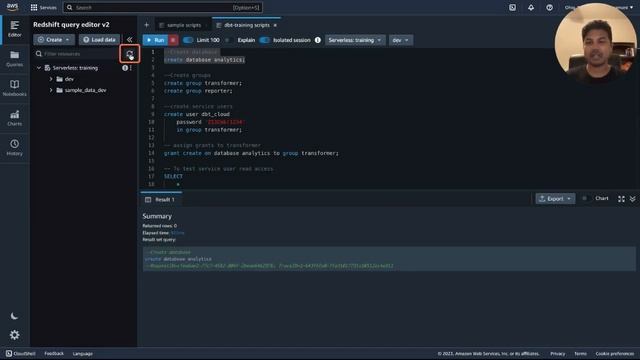This screenshot has height=360, width=640.
Task: Expand the dev database node
Action: 51,79
